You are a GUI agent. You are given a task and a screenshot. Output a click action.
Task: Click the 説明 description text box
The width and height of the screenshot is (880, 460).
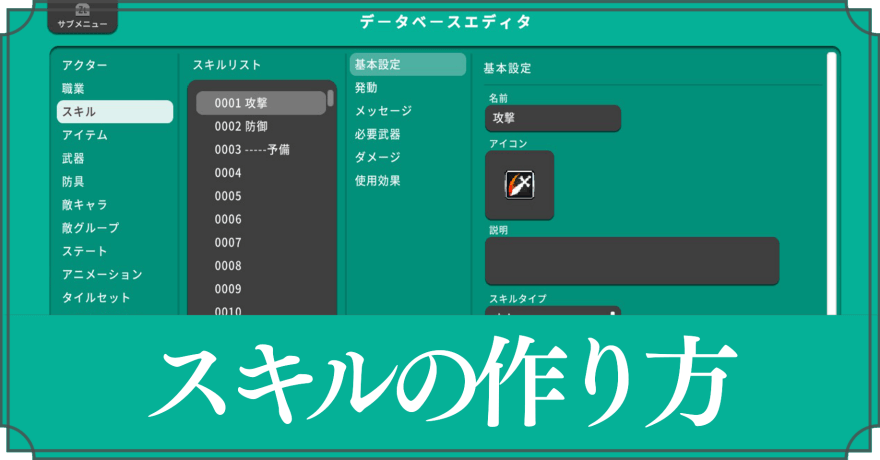(x=632, y=261)
